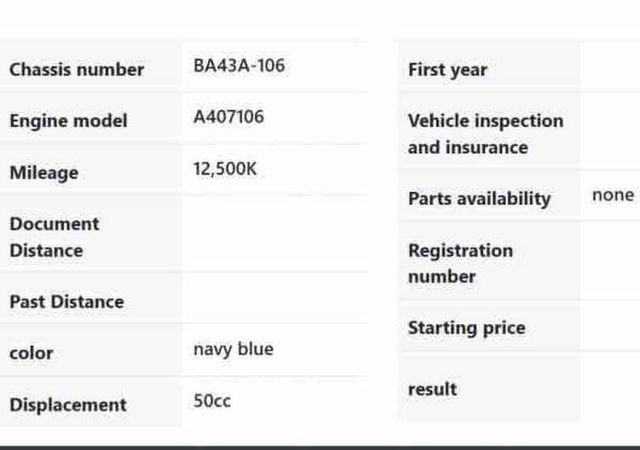Click the color label cell
This screenshot has height=450, width=640.
31,353
